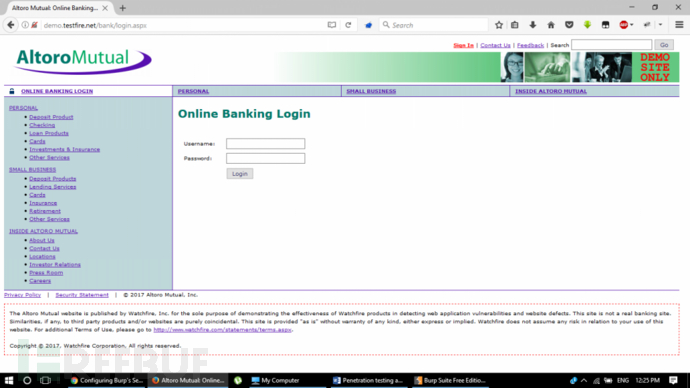Image resolution: width=690 pixels, height=388 pixels.
Task: Click the browser back arrow button
Action: pyautogui.click(x=11, y=25)
